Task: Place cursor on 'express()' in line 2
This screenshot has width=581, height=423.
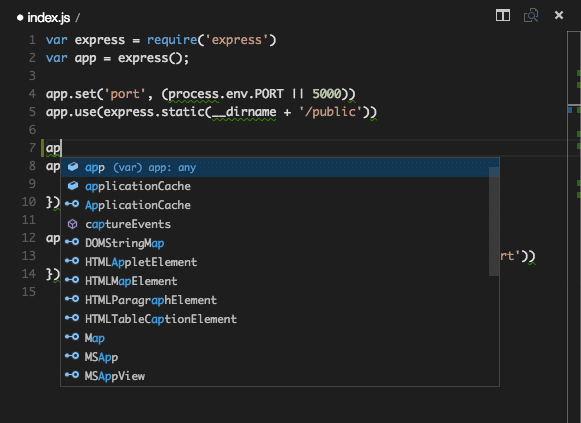Action: click(150, 58)
